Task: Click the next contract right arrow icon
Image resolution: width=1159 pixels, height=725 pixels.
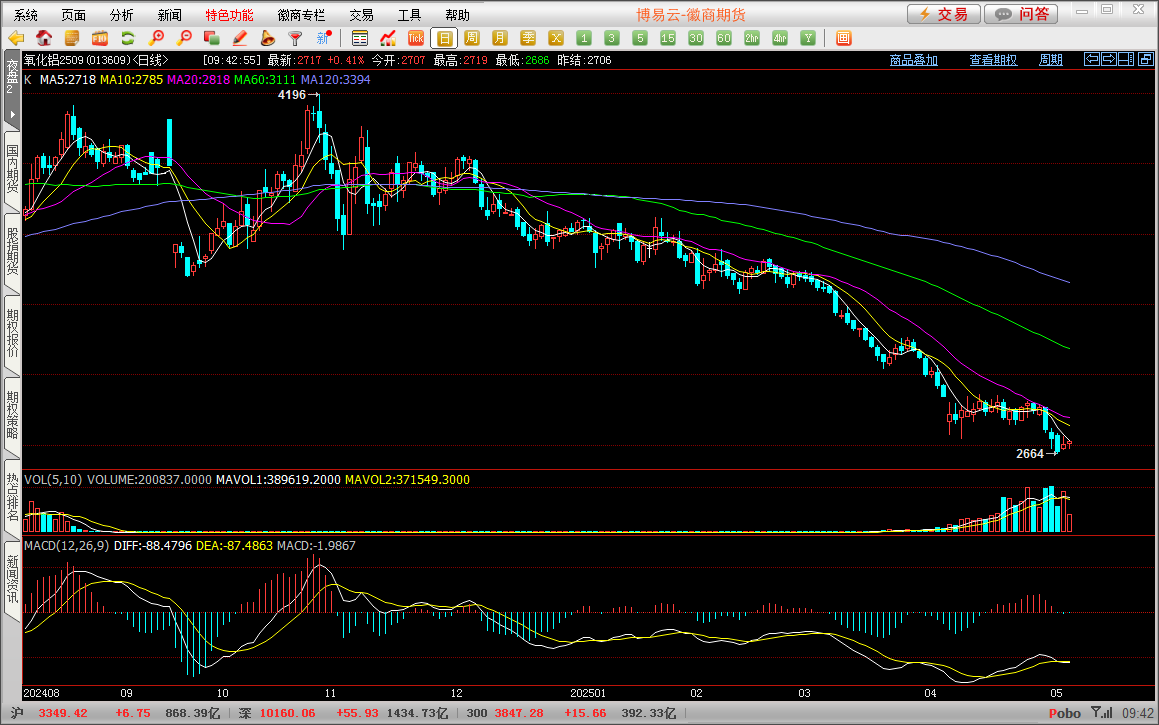Action: (1109, 59)
